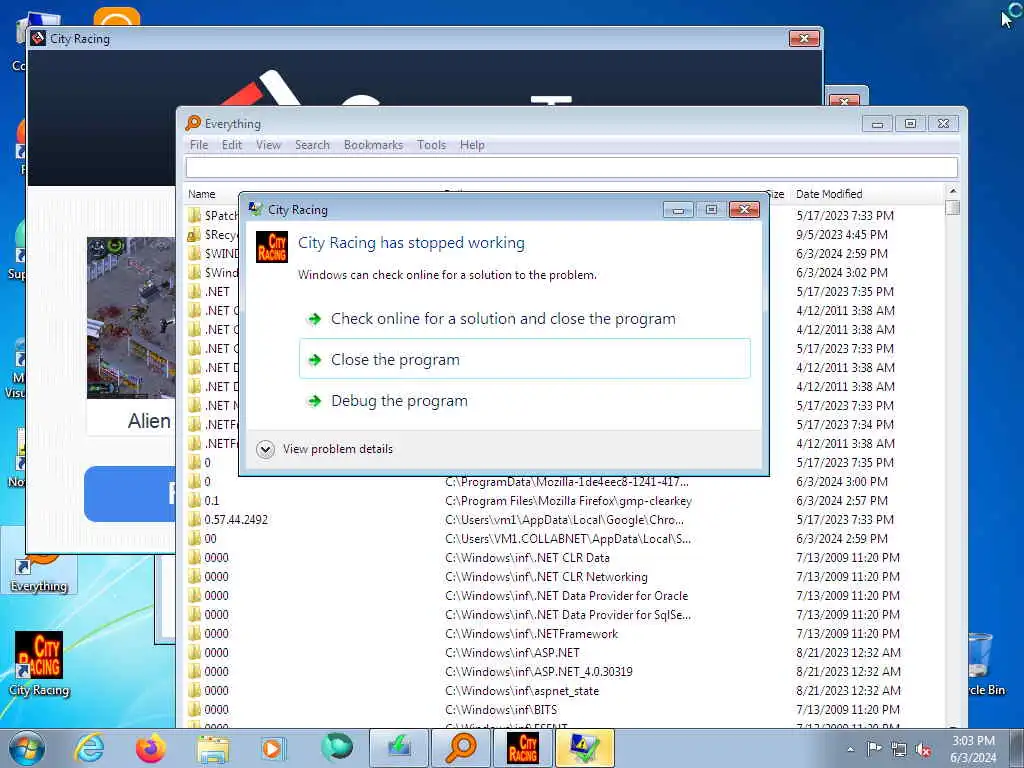Click muted volume tray icon
1024x768 pixels.
[x=923, y=750]
